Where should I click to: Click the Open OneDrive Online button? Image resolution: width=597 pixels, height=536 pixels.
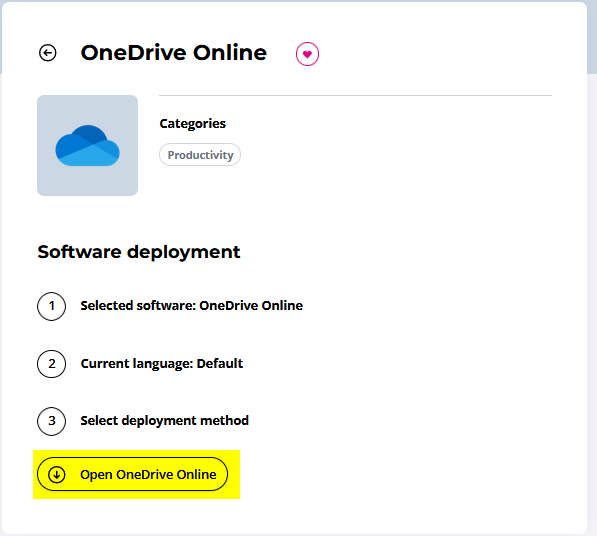point(132,474)
